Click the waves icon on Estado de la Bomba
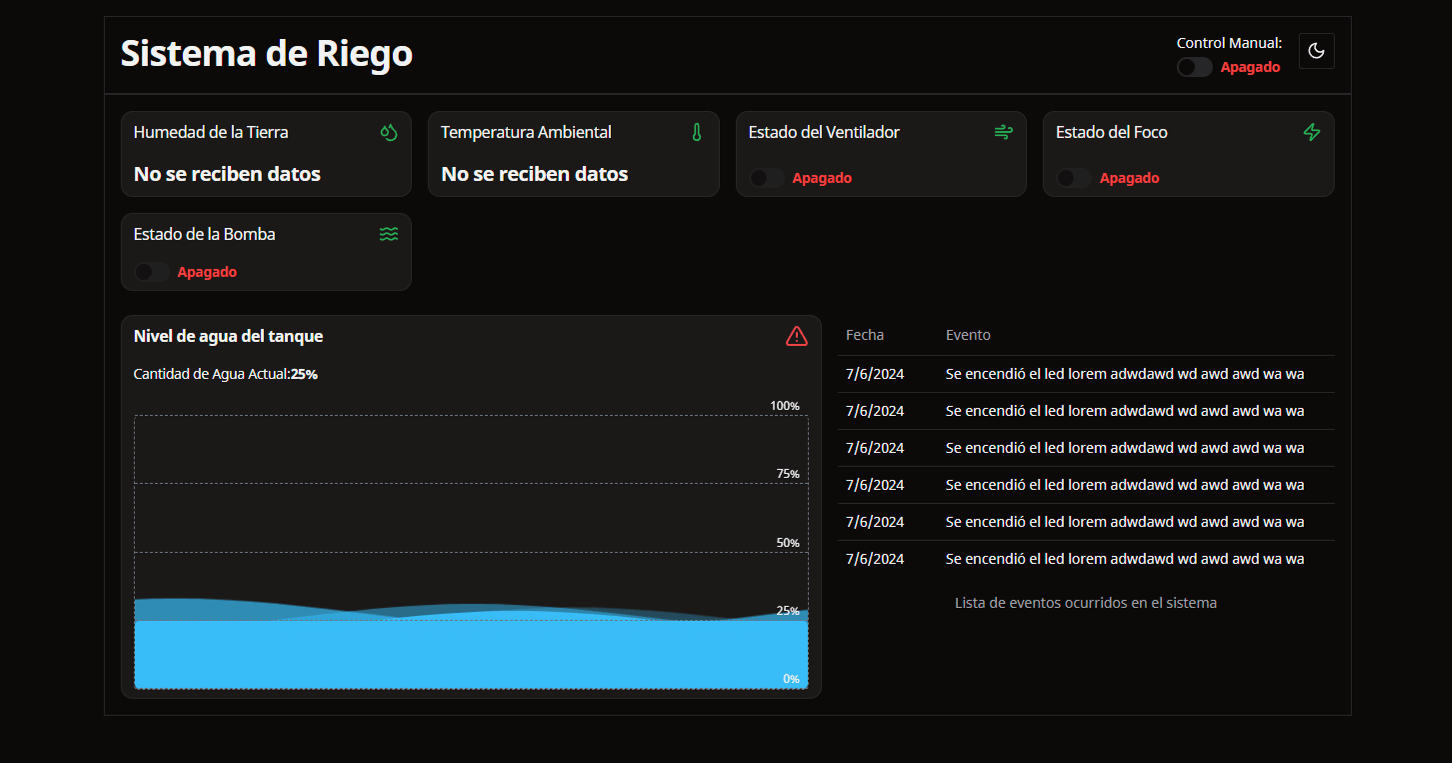This screenshot has height=763, width=1452. [389, 234]
